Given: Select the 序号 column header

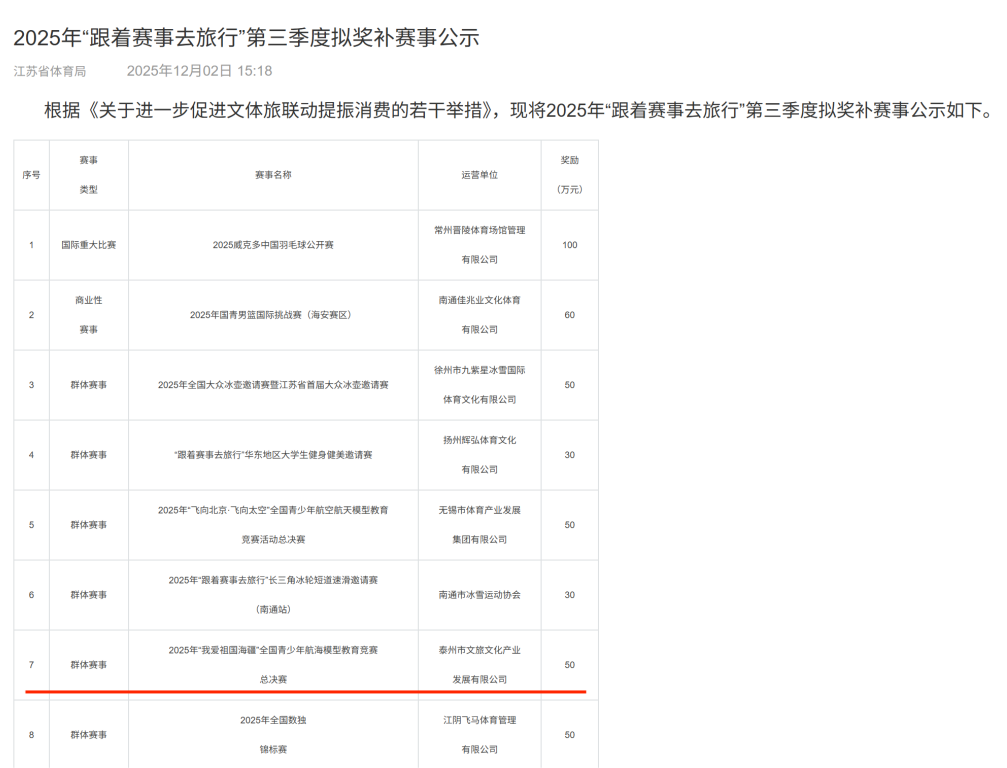Looking at the screenshot, I should coord(30,175).
